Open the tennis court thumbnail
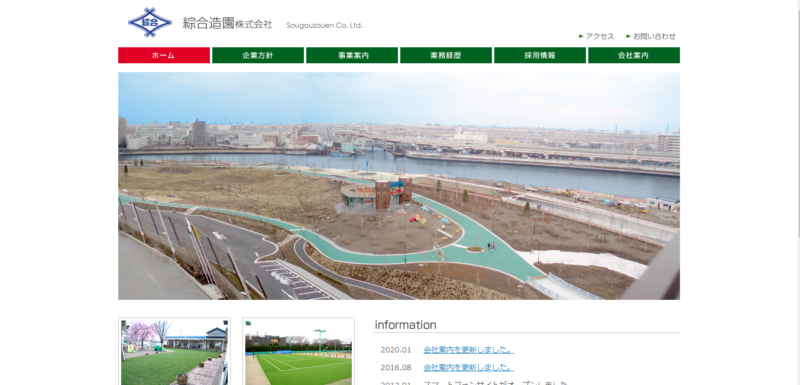 [x=298, y=351]
